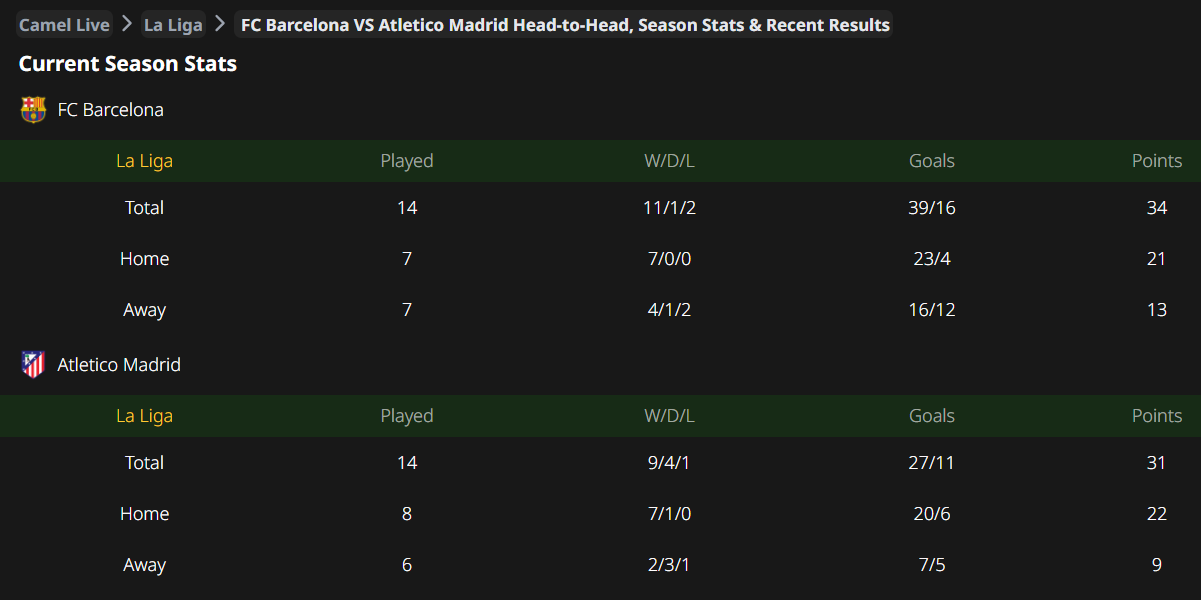Click the breadcrumb chevron after Camel Live
This screenshot has width=1201, height=600.
click(x=127, y=24)
